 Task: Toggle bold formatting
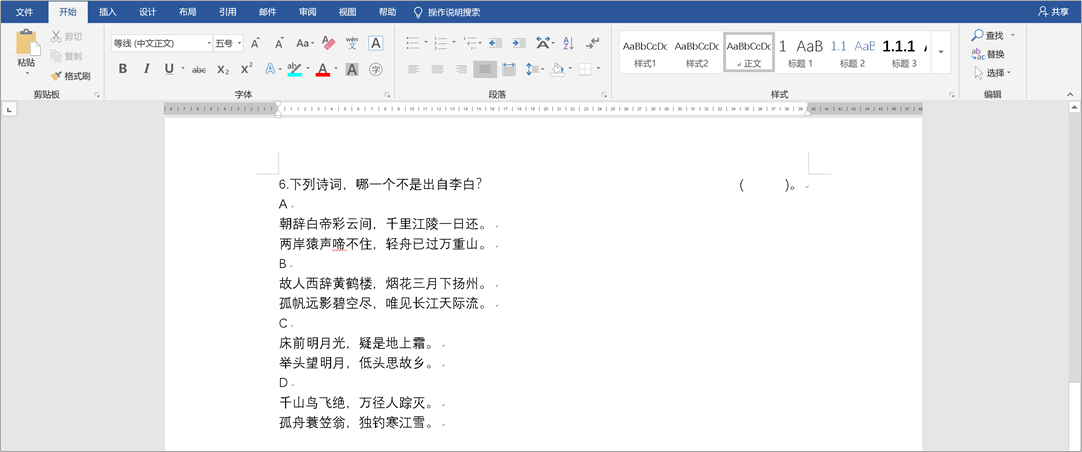[x=123, y=69]
